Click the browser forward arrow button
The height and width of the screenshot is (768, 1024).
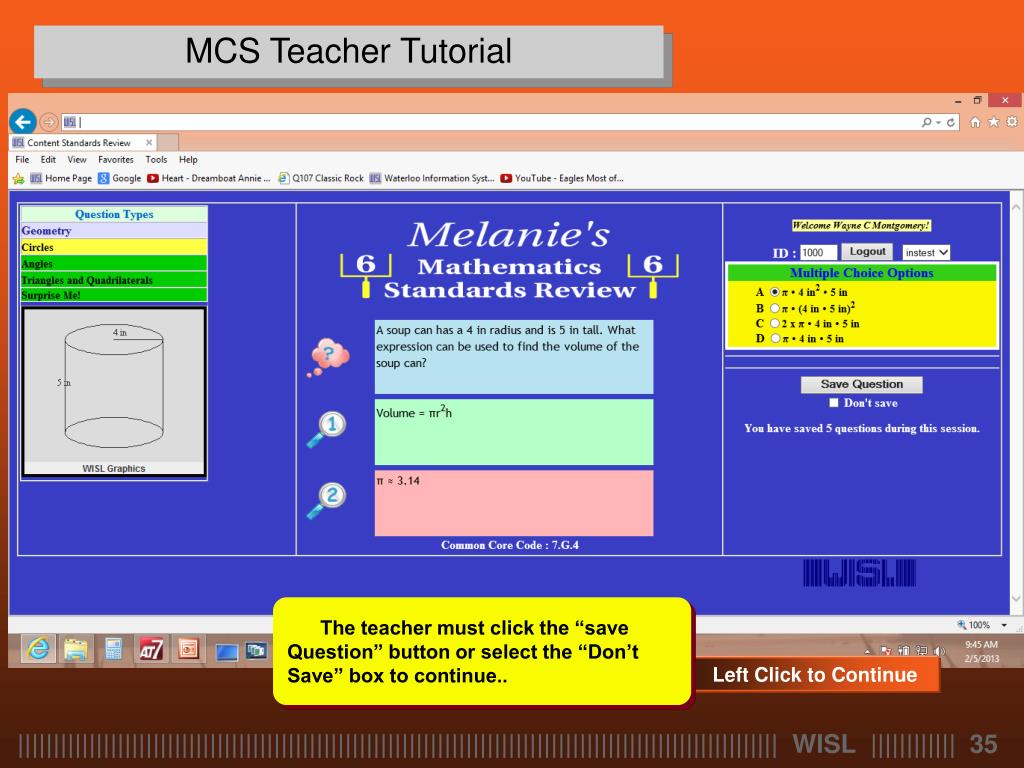click(48, 121)
